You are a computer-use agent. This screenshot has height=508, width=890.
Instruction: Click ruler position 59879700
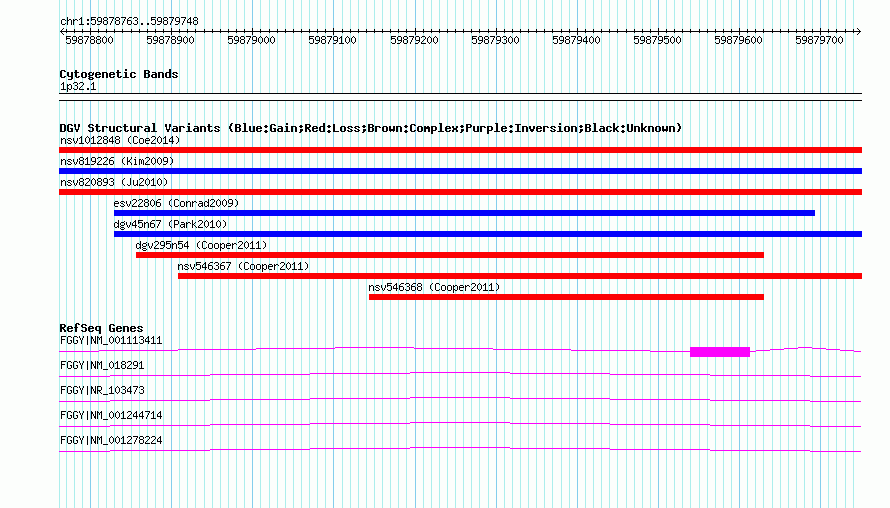pos(820,40)
